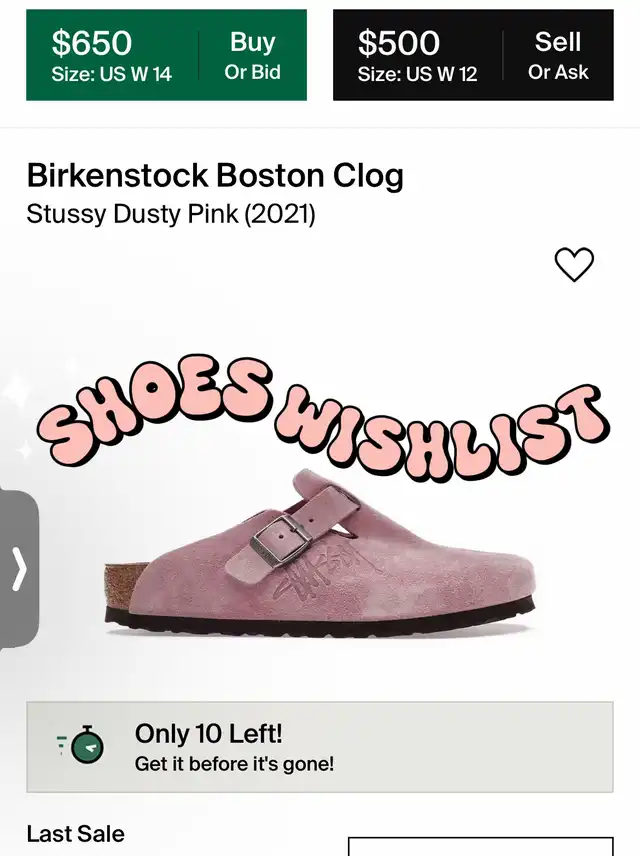Image resolution: width=640 pixels, height=856 pixels.
Task: Click the Birkenstock Boston Clog title
Action: tap(215, 176)
